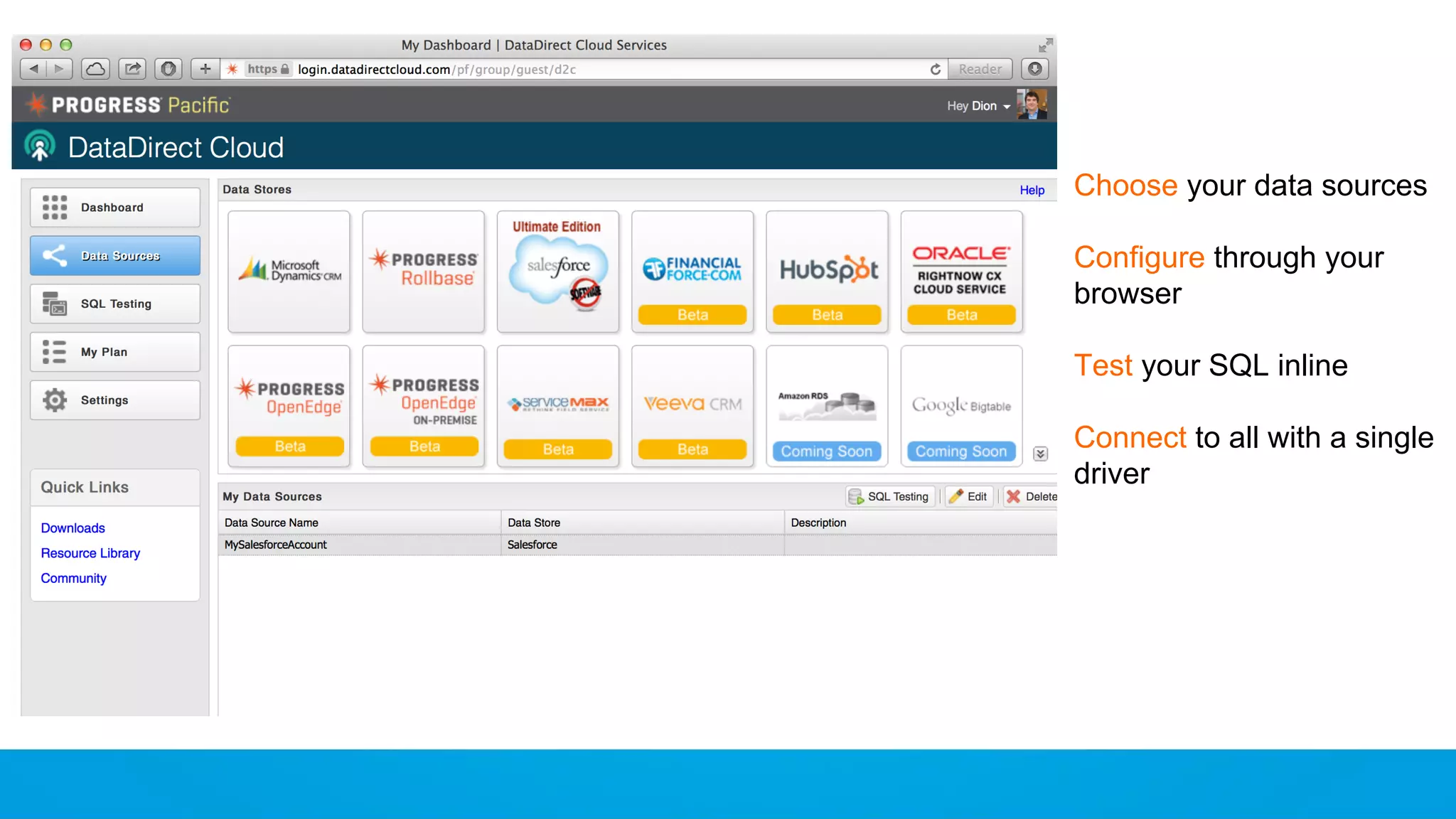
Task: Open Settings in the sidebar
Action: (x=114, y=400)
